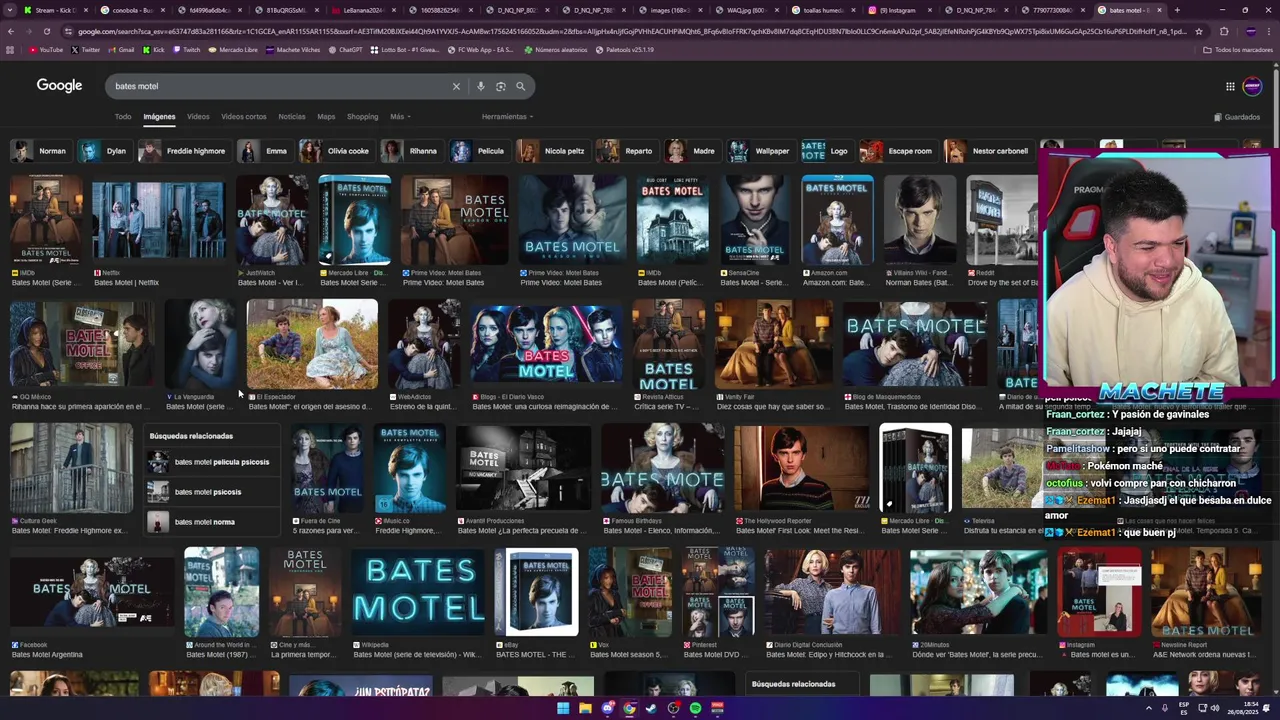Open the Netflix Bates Motel image result
The width and height of the screenshot is (1280, 720).
[158, 220]
